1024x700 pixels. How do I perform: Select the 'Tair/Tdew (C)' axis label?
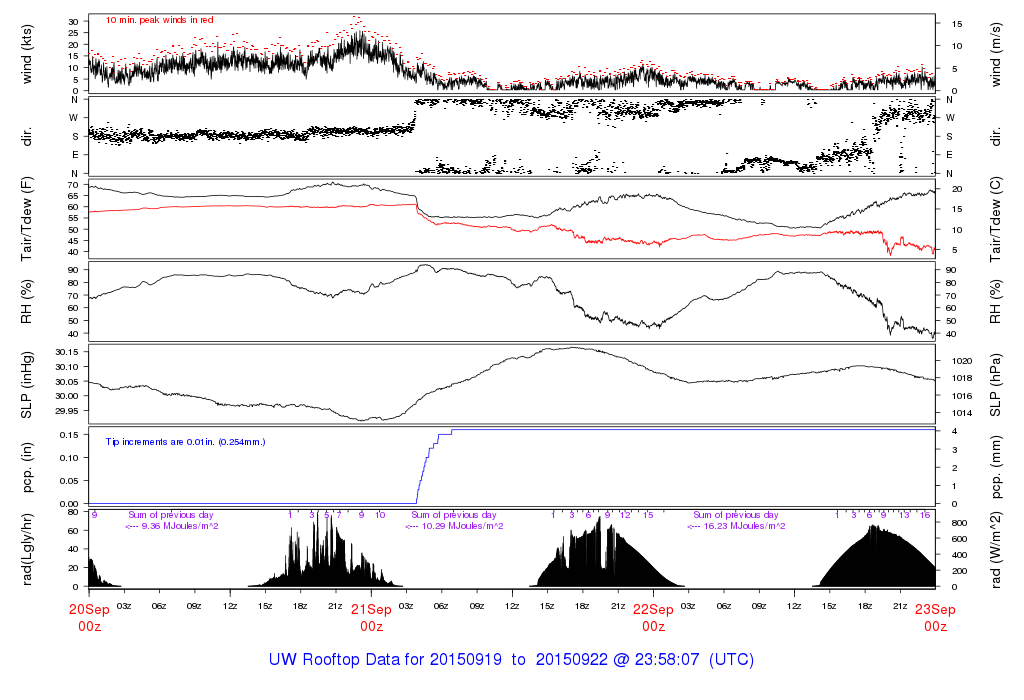click(x=997, y=220)
